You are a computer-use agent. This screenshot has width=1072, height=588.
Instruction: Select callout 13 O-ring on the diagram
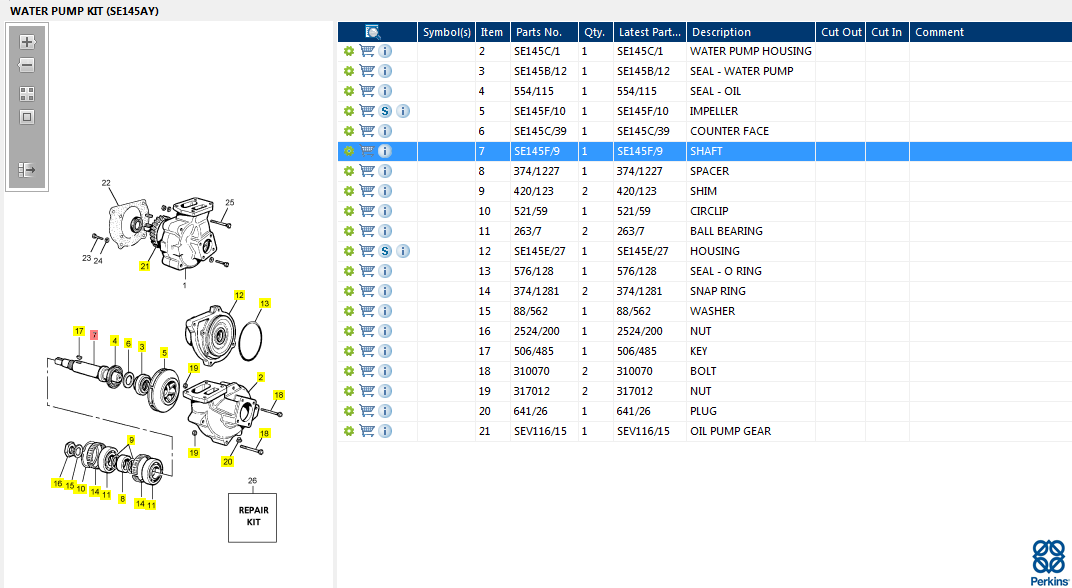265,303
